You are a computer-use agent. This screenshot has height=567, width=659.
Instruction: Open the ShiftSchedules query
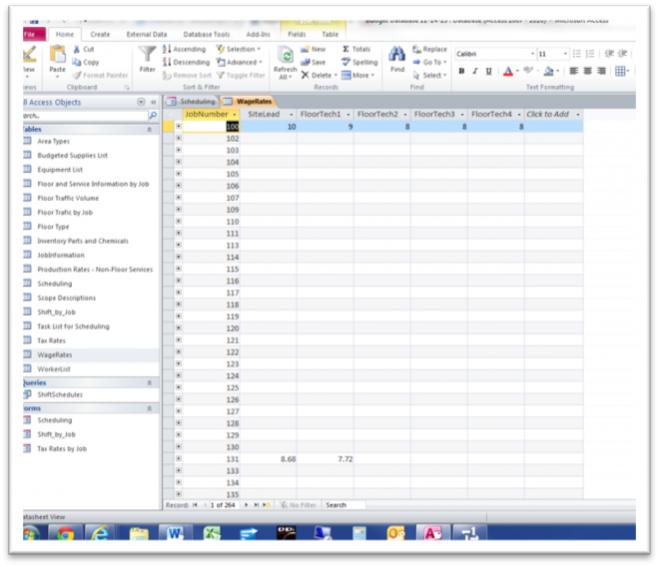tap(60, 395)
